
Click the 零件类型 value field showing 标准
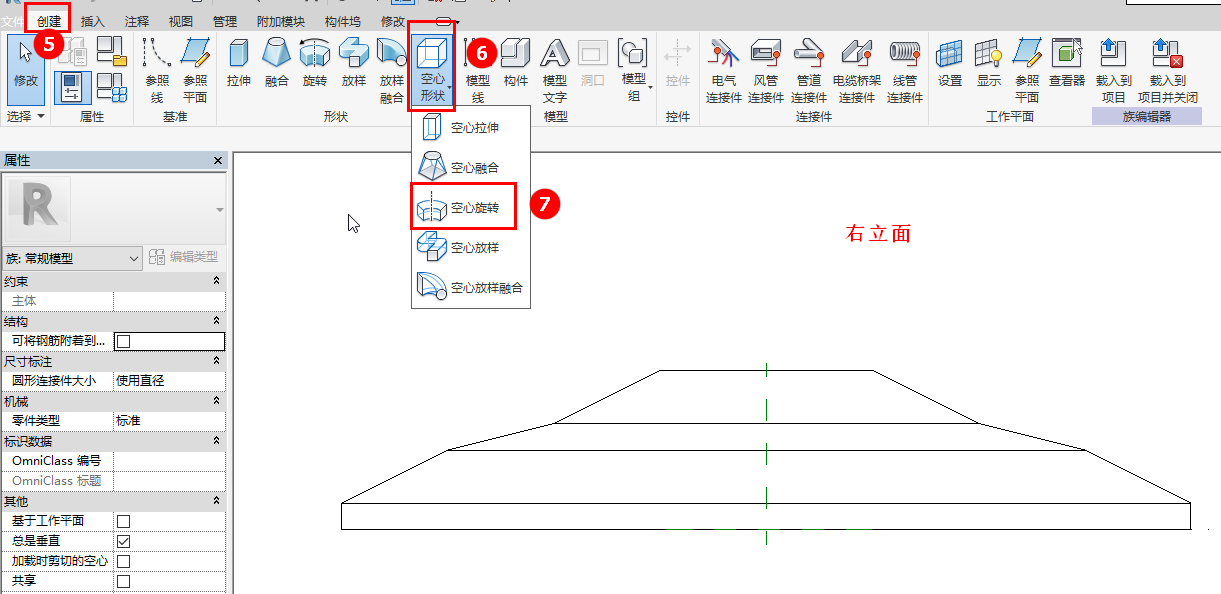(x=170, y=421)
